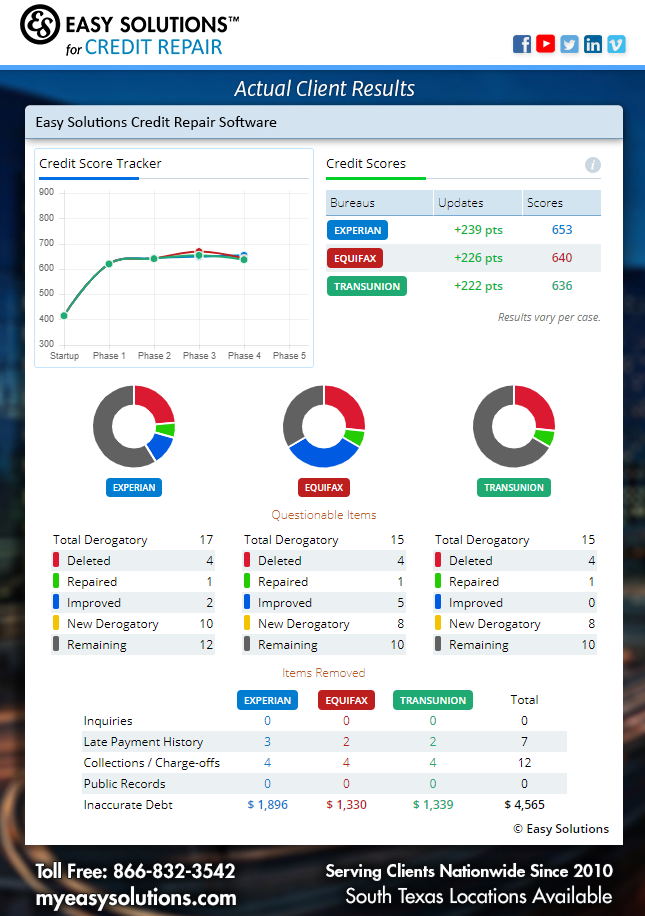Click the Phase 5 axis label

tap(289, 355)
